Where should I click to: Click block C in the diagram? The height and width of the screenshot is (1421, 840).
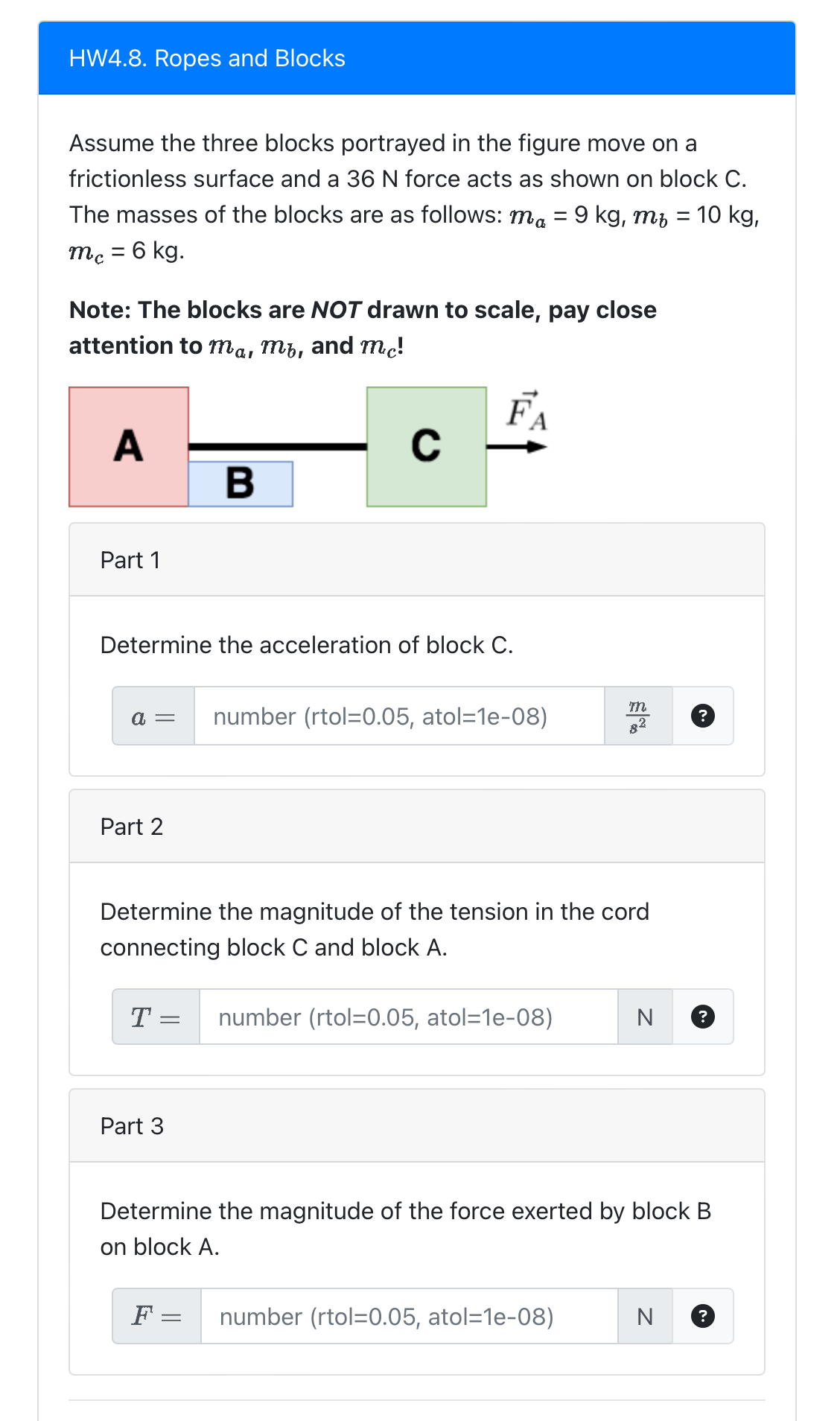coord(426,447)
